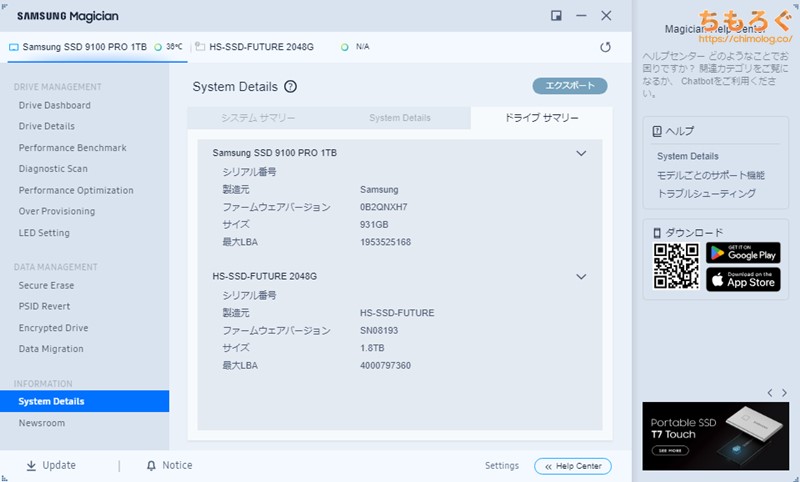Open Settings at the bottom bar
Viewport: 800px width, 482px height.
coord(502,466)
